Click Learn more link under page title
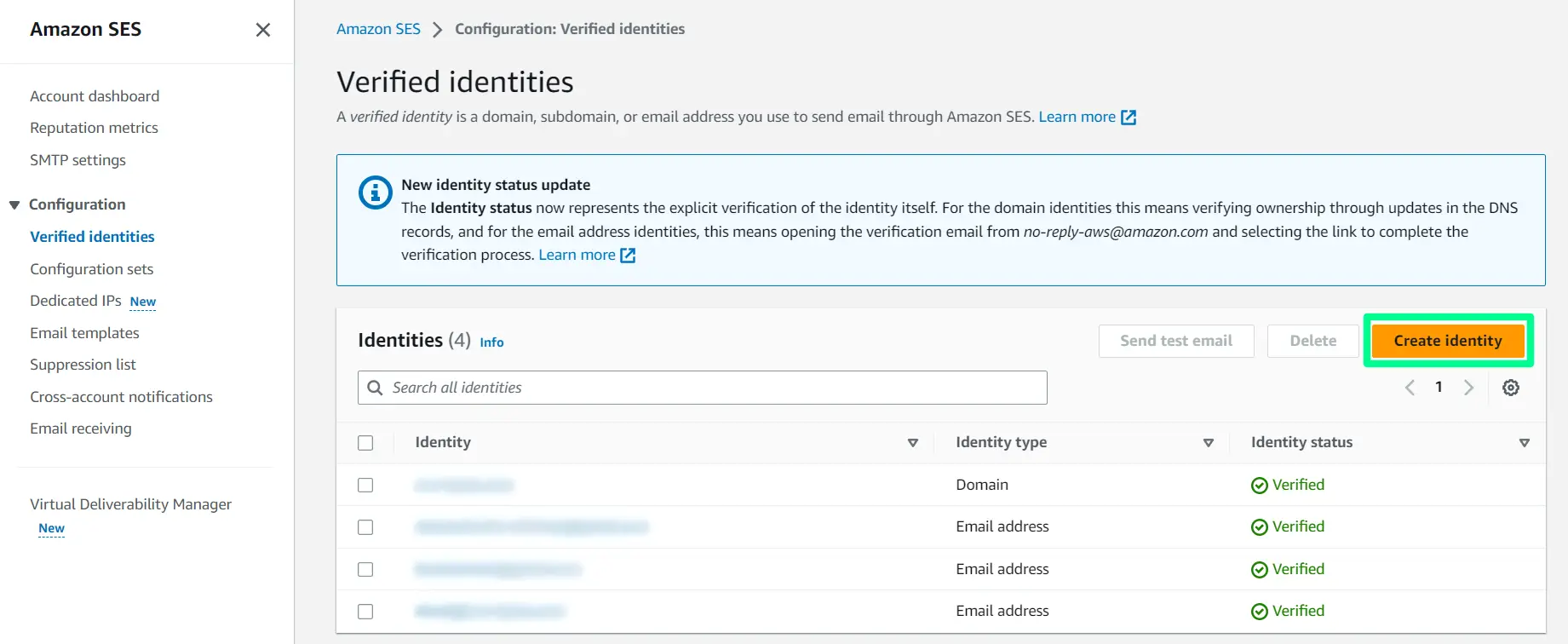This screenshot has height=644, width=1568. 1077,117
